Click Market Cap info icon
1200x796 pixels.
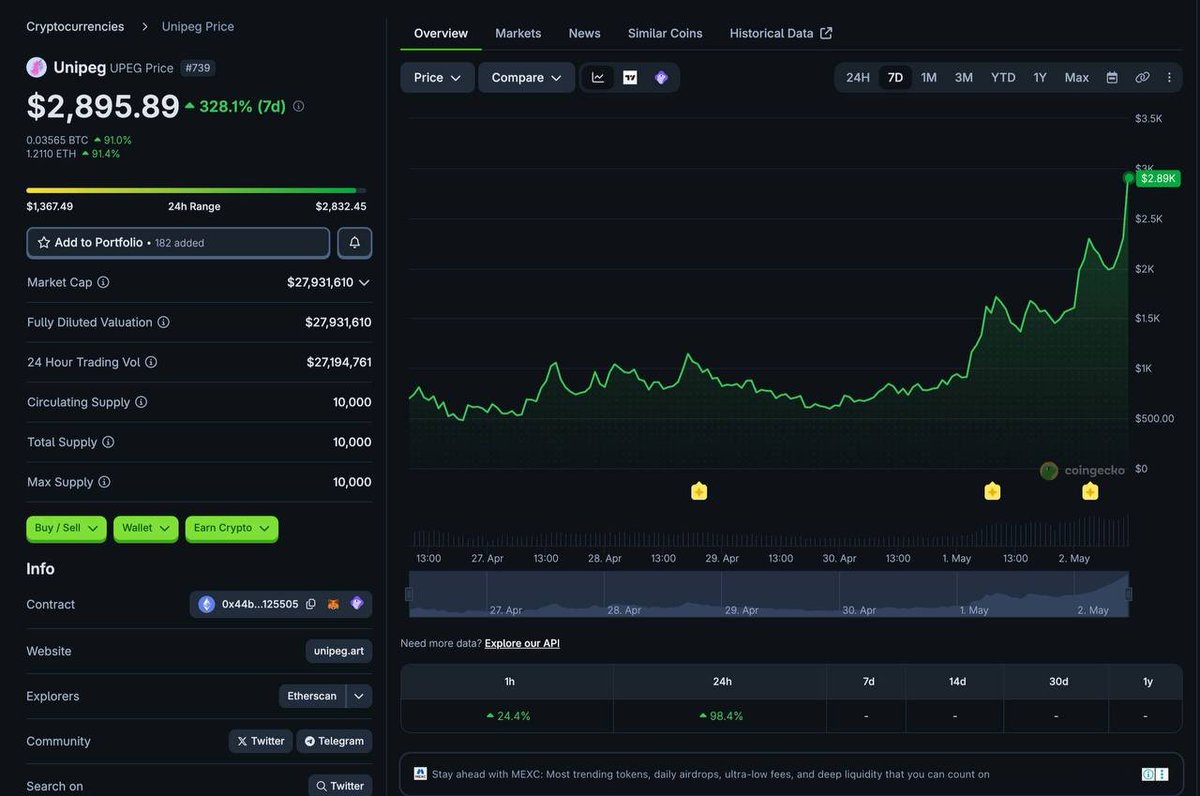103,283
